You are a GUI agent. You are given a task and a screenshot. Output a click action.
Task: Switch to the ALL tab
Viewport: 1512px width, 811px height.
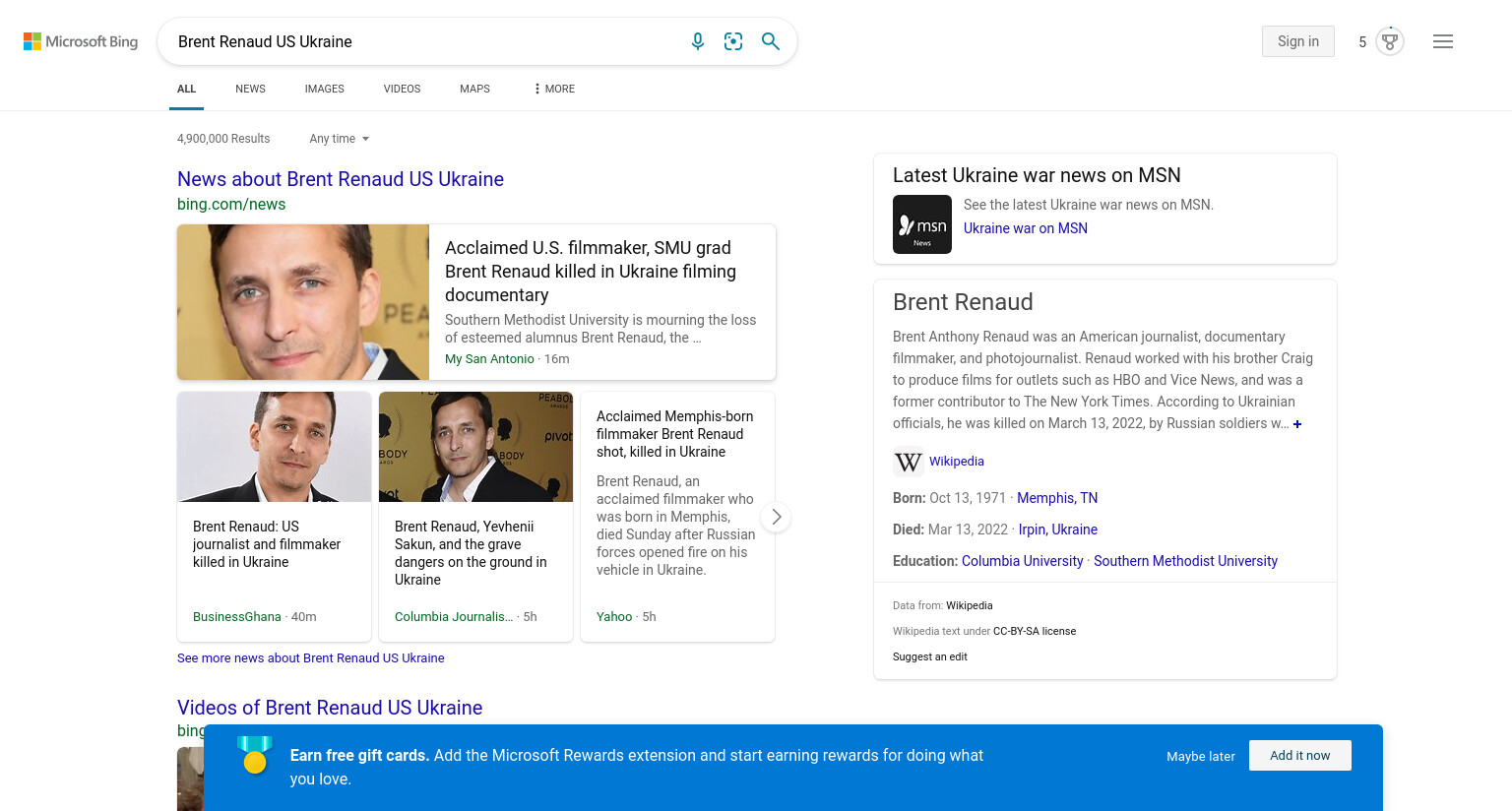coord(187,89)
